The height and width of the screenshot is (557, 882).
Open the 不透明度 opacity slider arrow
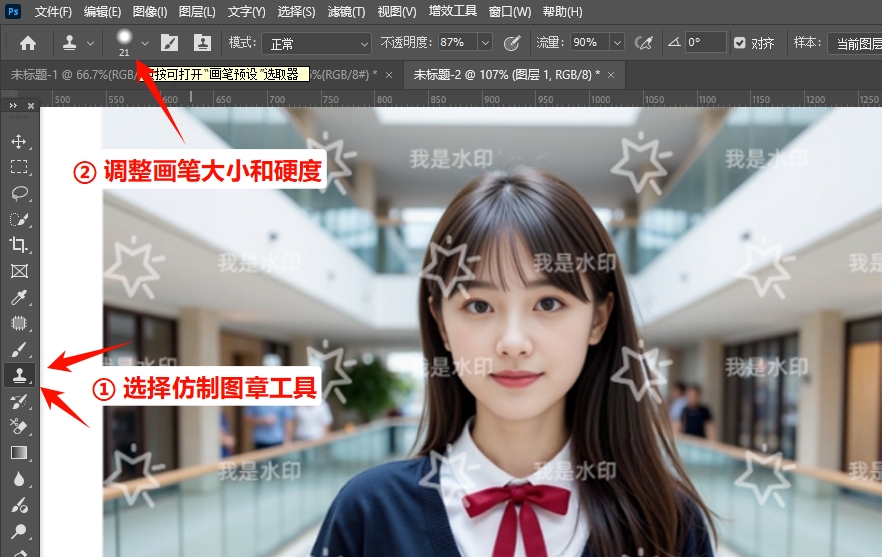[x=485, y=42]
